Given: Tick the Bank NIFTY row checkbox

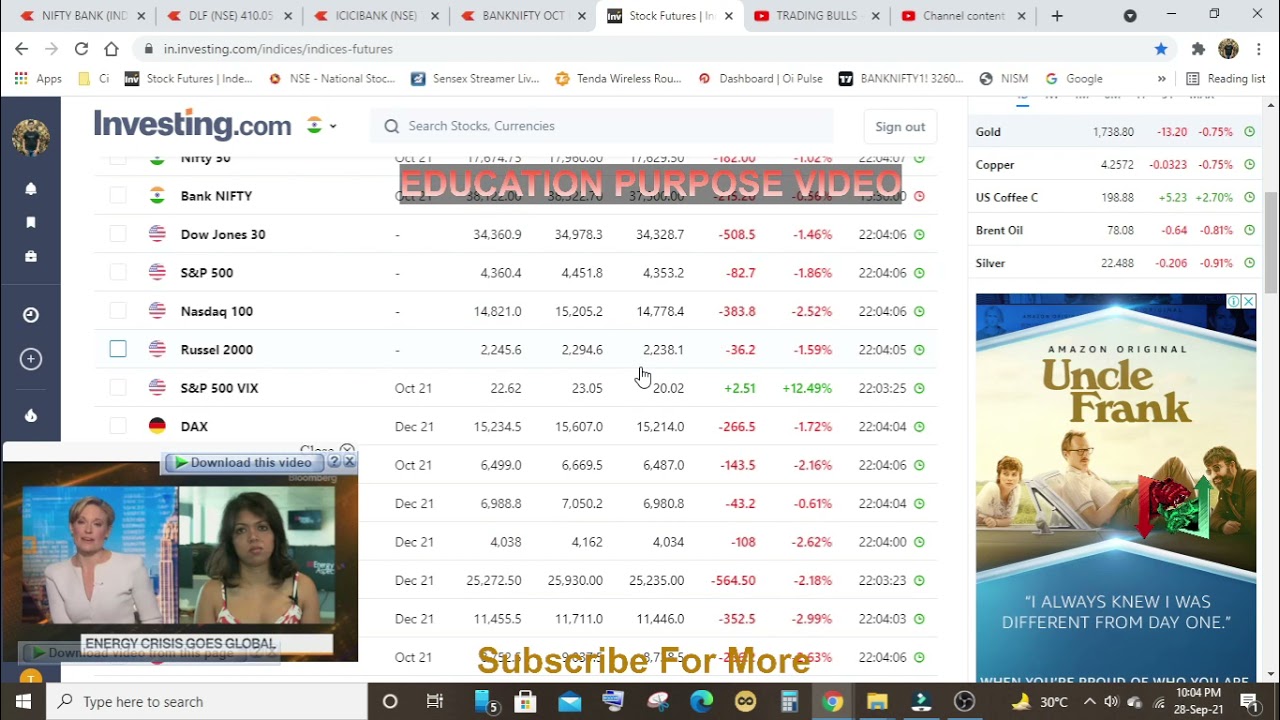Looking at the screenshot, I should (118, 196).
